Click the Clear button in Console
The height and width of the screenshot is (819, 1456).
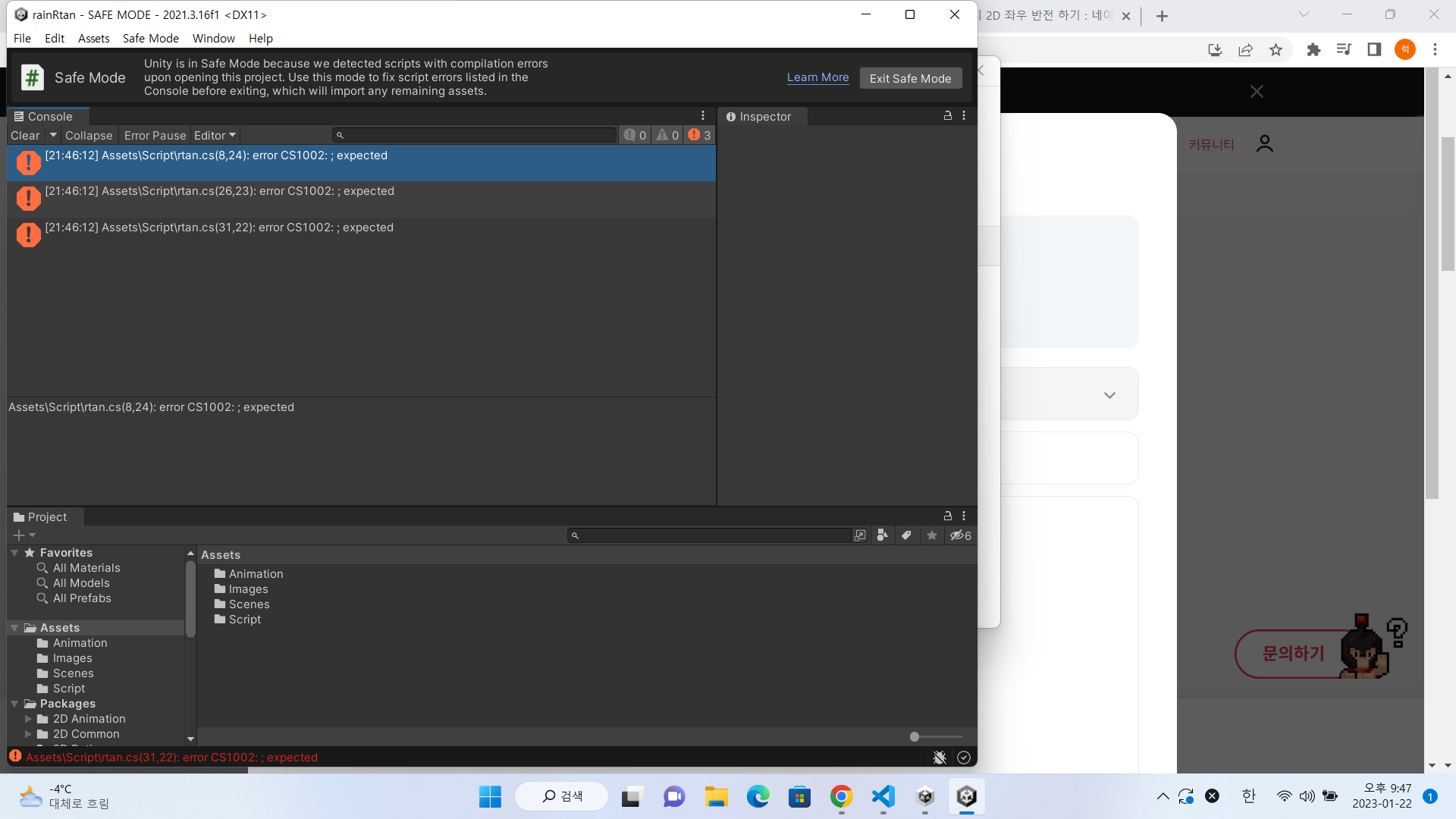click(25, 135)
